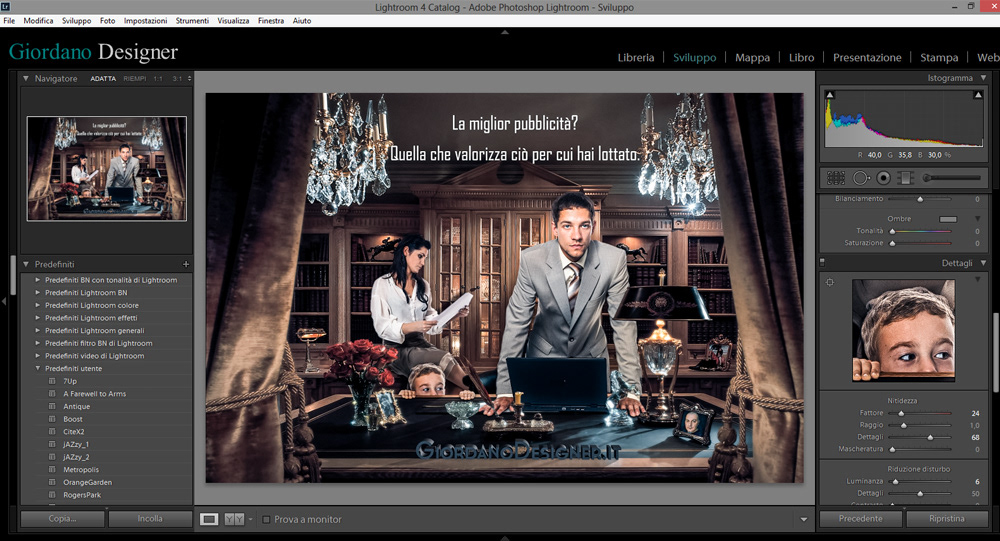Click the Metropolis preset icon
The width and height of the screenshot is (1000, 541).
click(52, 470)
